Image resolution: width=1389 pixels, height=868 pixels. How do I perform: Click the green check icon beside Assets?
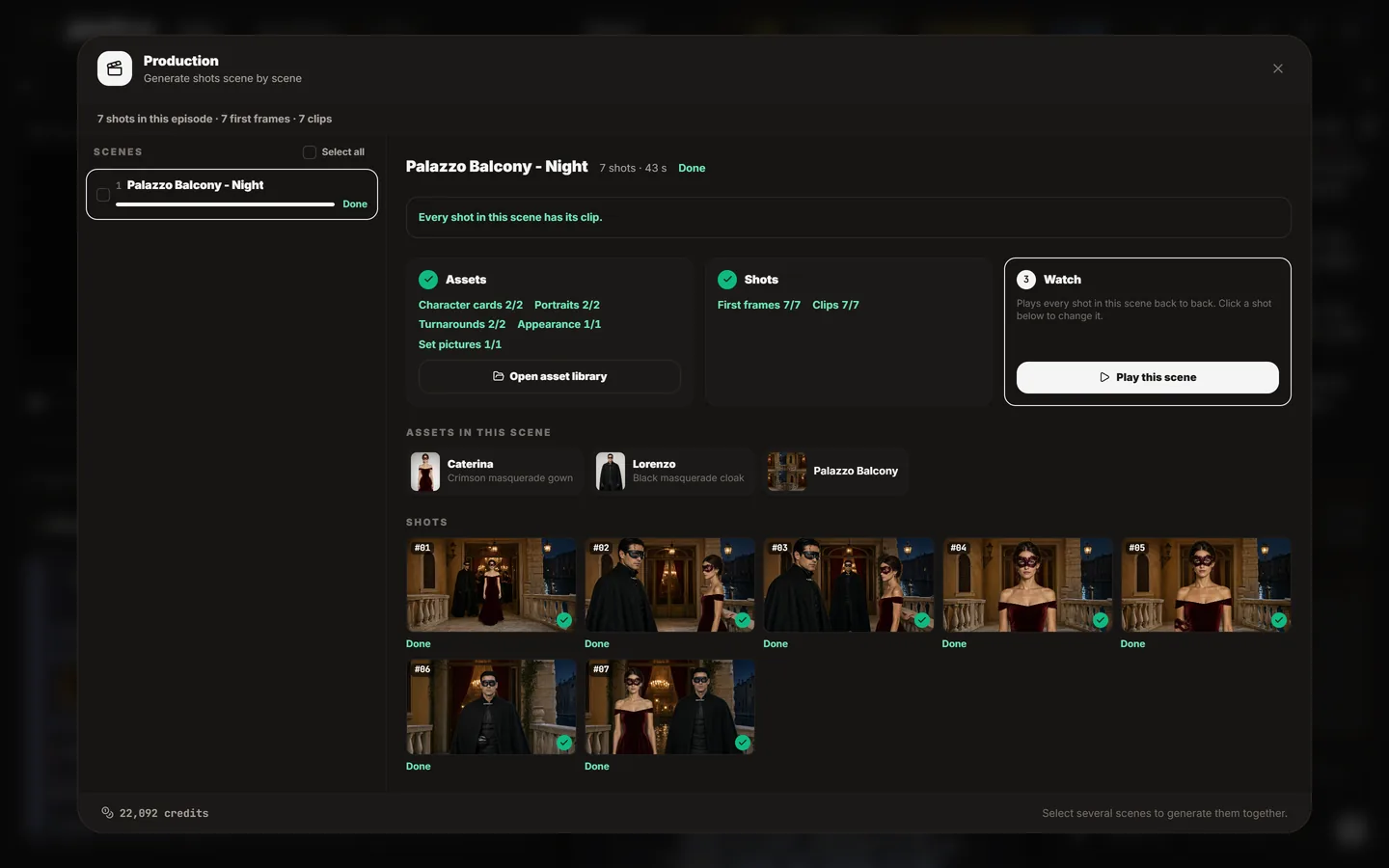point(428,280)
